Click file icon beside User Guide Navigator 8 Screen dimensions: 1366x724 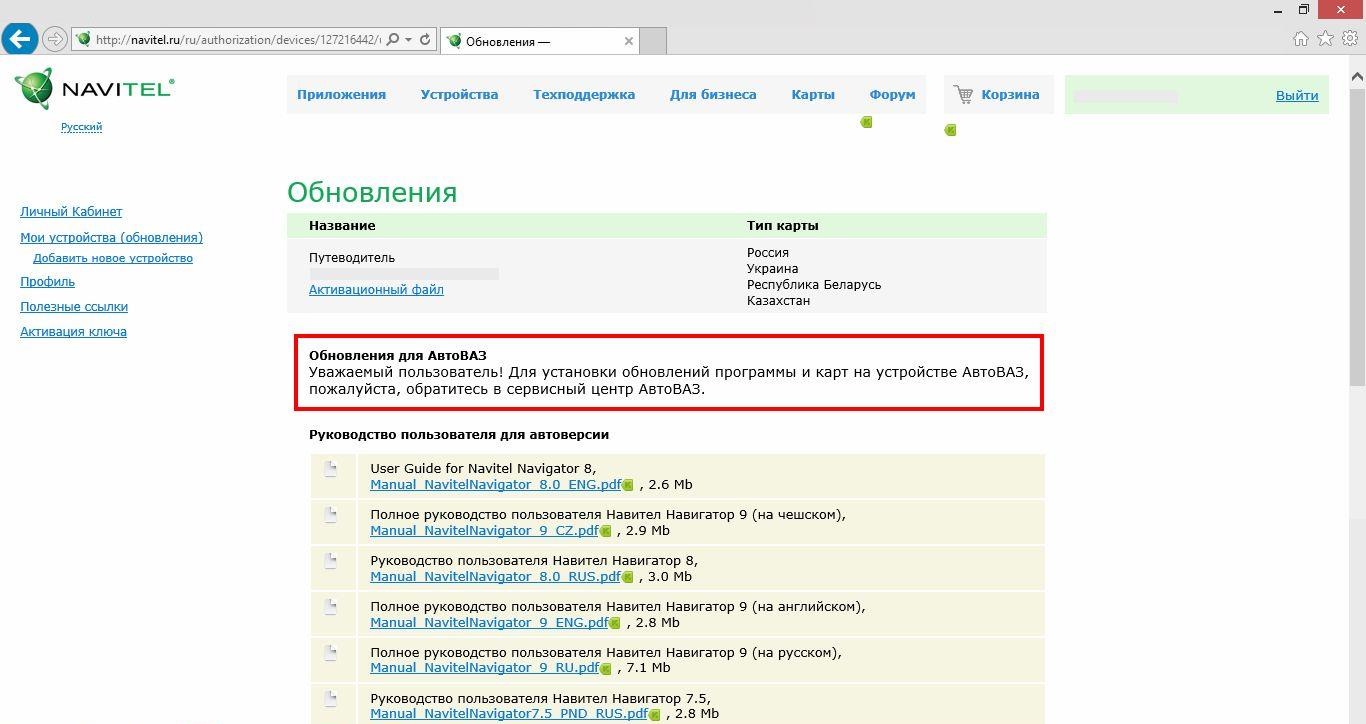point(331,469)
